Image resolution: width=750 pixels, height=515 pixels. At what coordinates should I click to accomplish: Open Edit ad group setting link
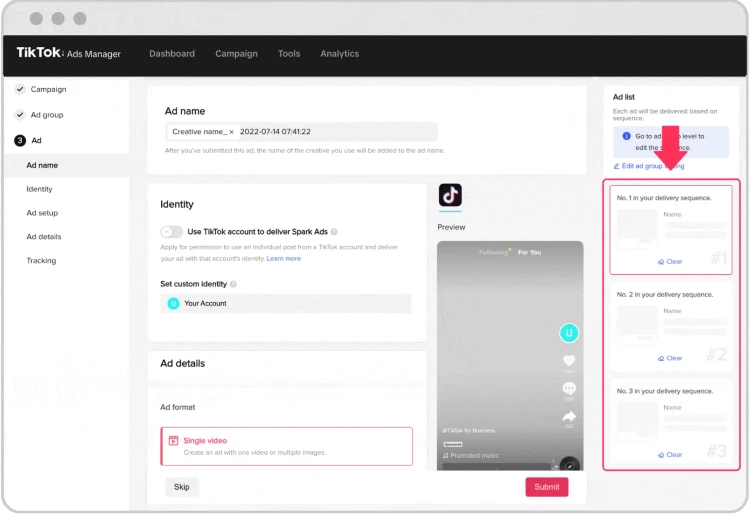click(x=649, y=166)
